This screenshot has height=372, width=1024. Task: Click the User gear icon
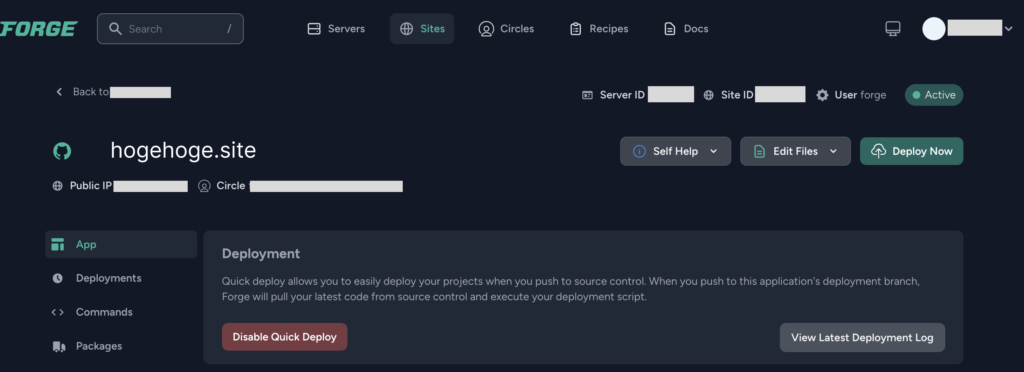click(822, 95)
